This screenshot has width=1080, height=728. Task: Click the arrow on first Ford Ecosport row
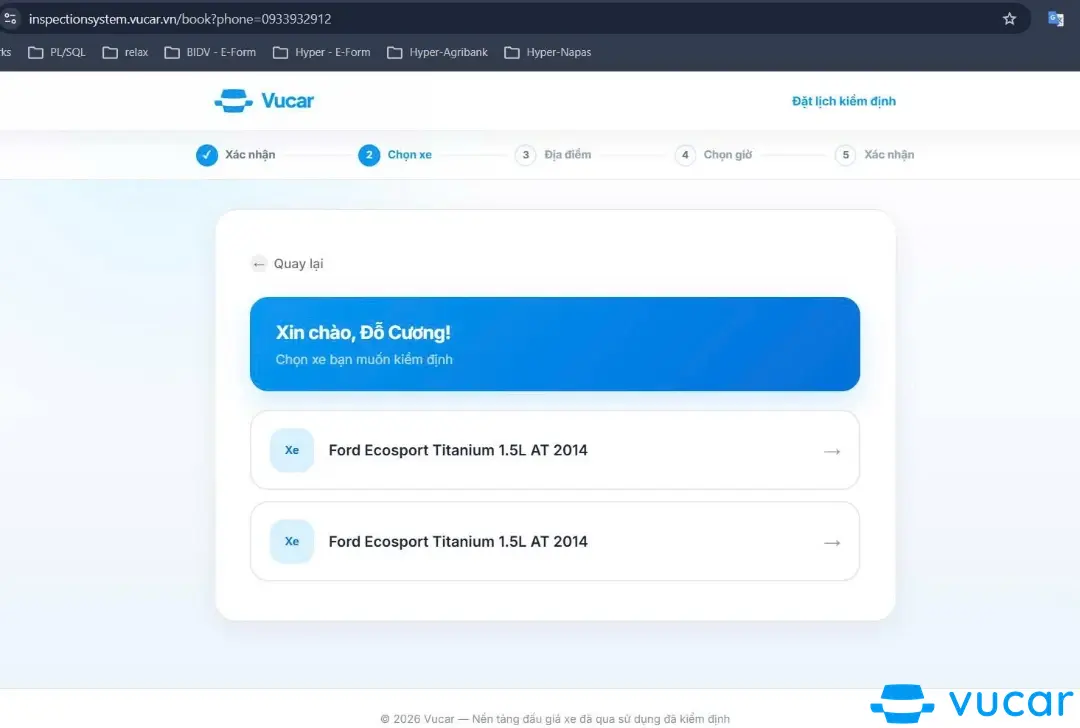point(832,452)
